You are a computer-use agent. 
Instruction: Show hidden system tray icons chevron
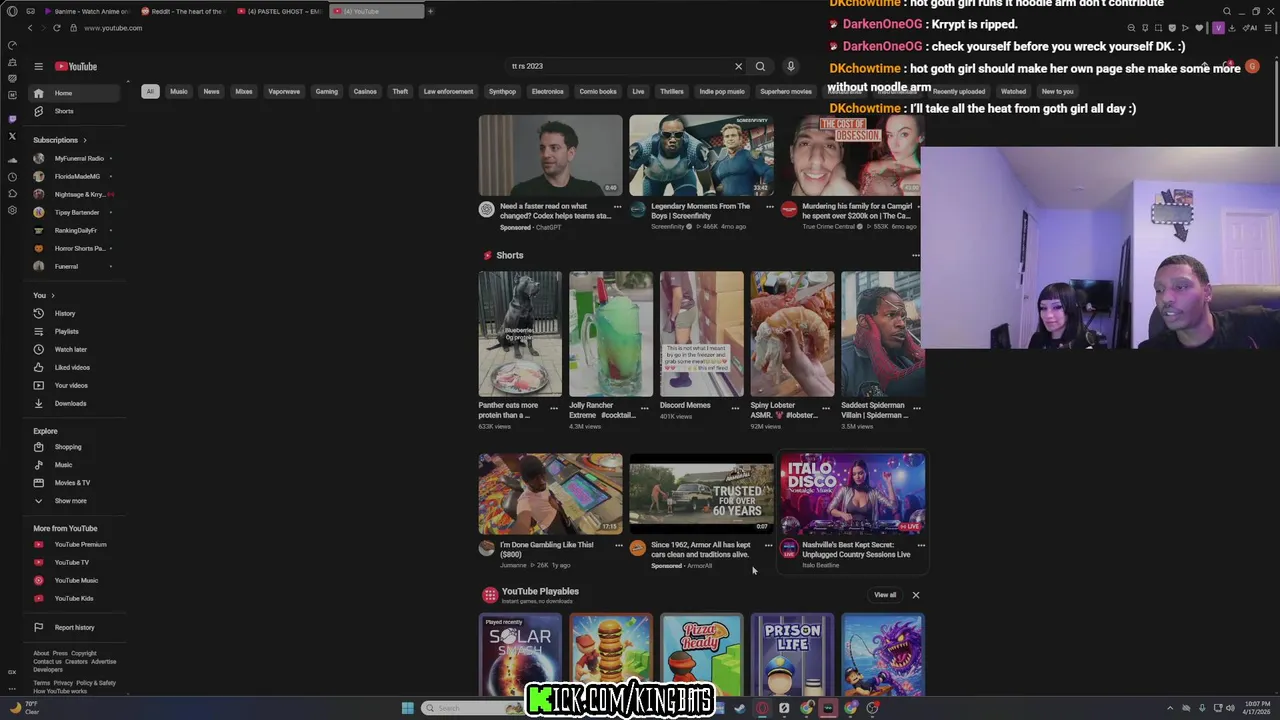pos(1169,708)
